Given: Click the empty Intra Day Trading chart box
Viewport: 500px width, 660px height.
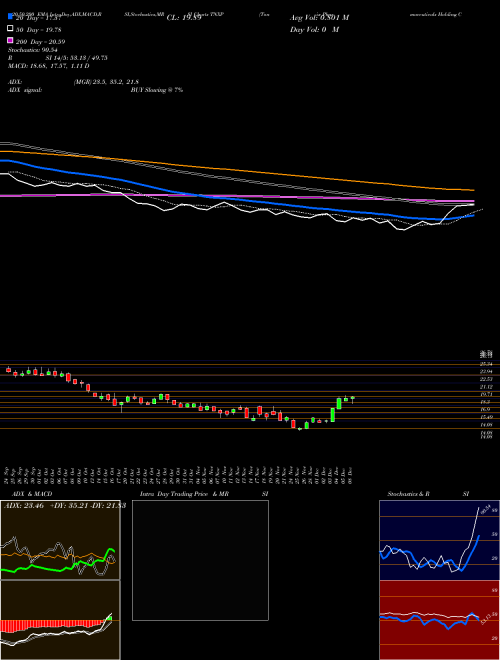Looking at the screenshot, I should tap(200, 560).
